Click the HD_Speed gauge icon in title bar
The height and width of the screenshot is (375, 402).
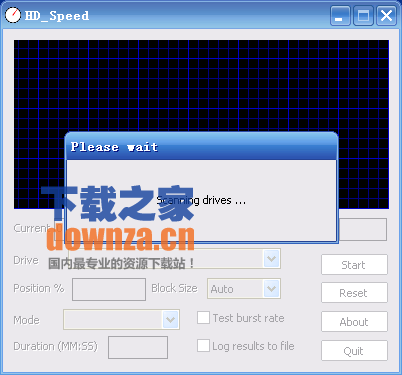pyautogui.click(x=13, y=15)
